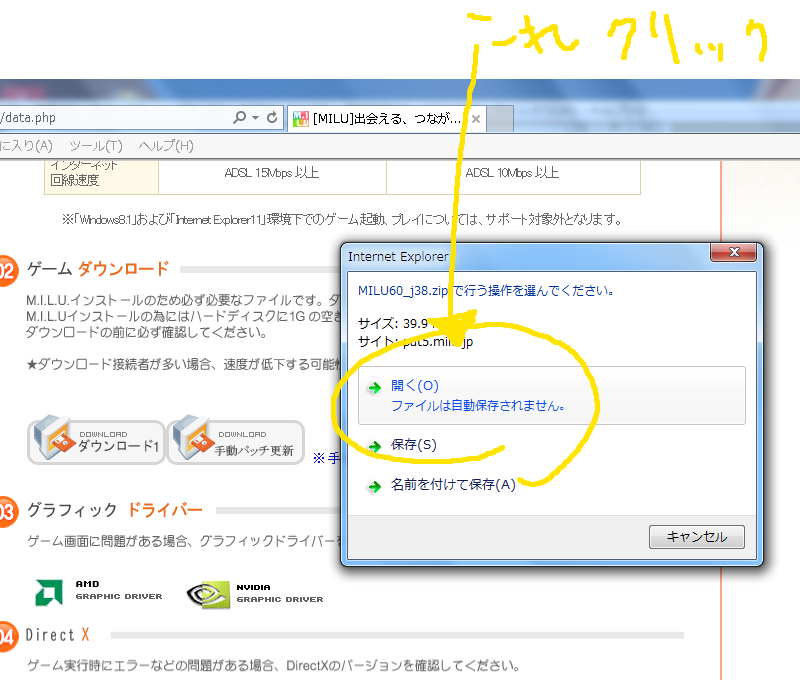Screen dimensions: 800x680
Task: Close the Internet Explorer dialog
Action: [734, 252]
